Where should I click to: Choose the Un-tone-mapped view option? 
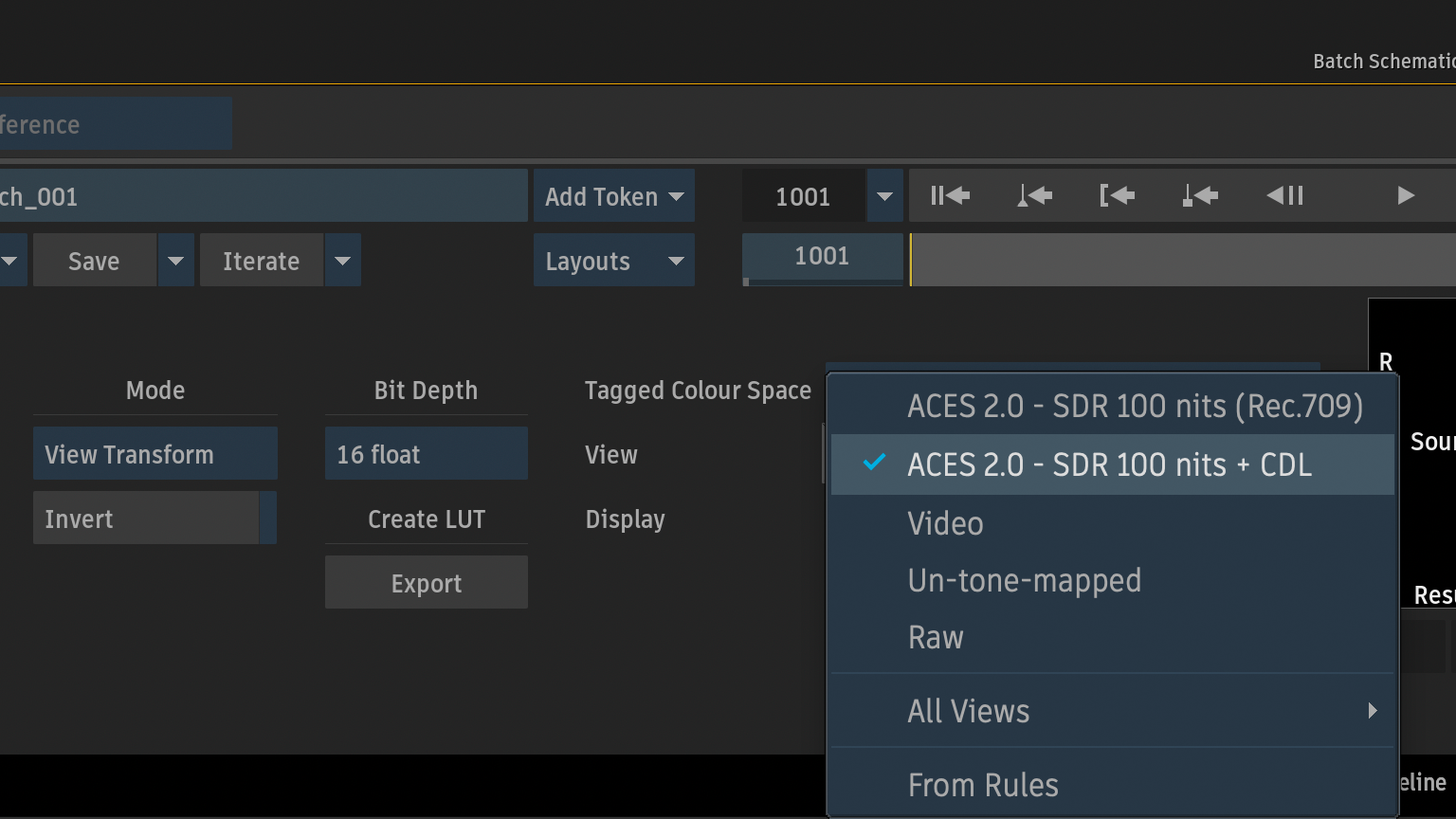click(x=1024, y=580)
